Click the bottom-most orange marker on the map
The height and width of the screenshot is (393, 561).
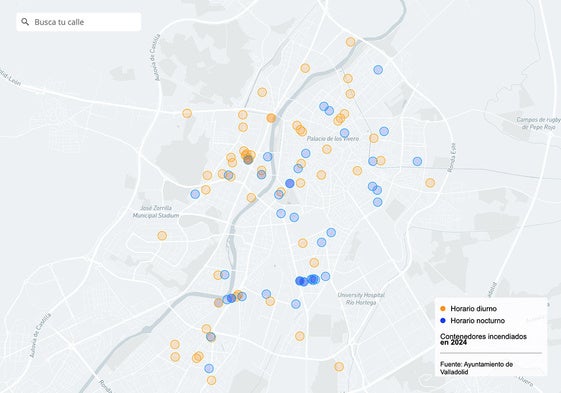(211, 380)
